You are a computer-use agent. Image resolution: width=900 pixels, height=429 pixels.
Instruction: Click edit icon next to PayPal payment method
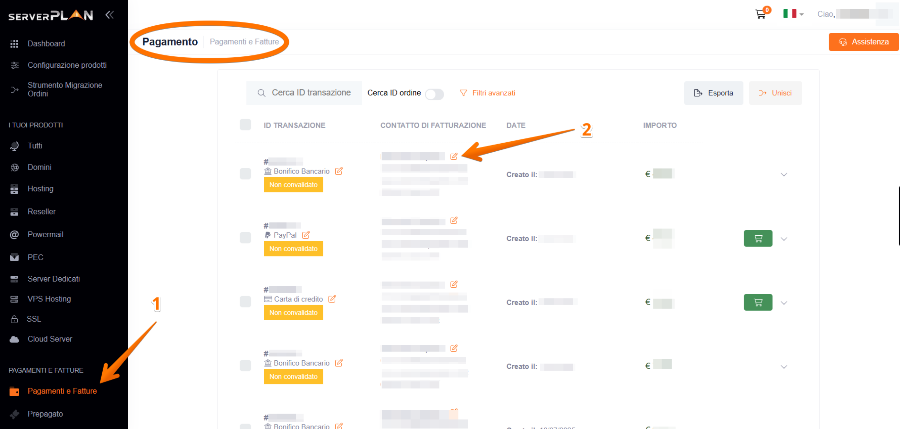point(306,235)
